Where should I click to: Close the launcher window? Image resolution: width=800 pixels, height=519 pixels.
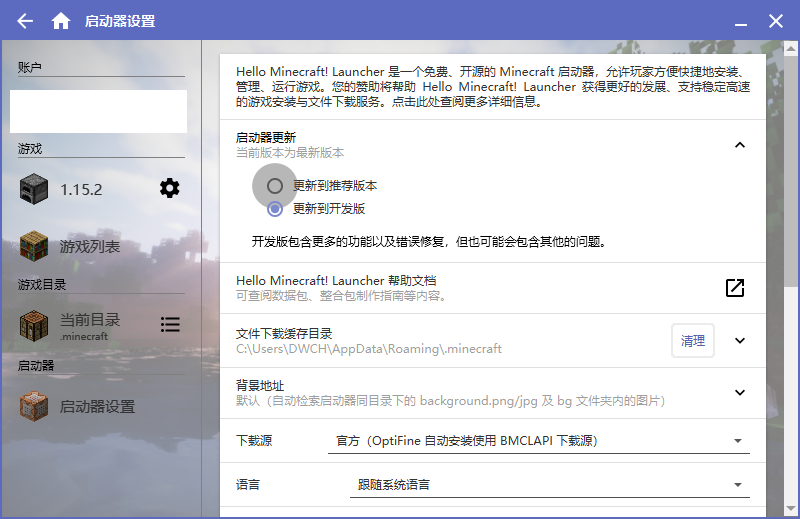(x=776, y=21)
